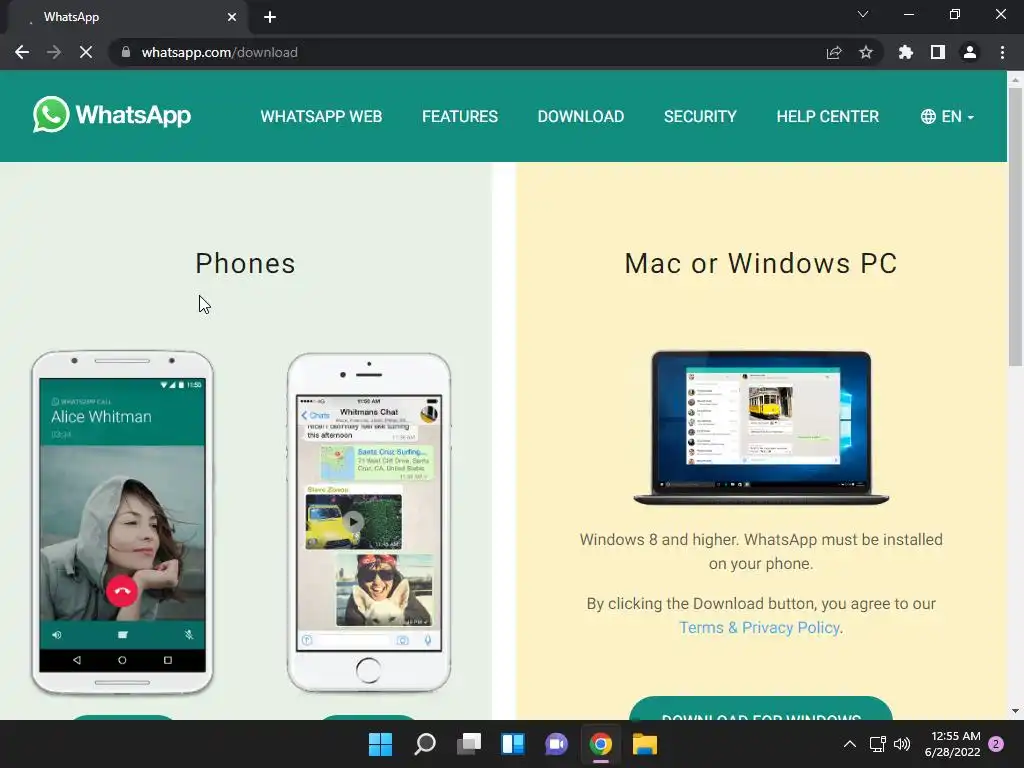Screen dimensions: 1024x768
Task: Toggle Chrome side panel icon
Action: [938, 52]
